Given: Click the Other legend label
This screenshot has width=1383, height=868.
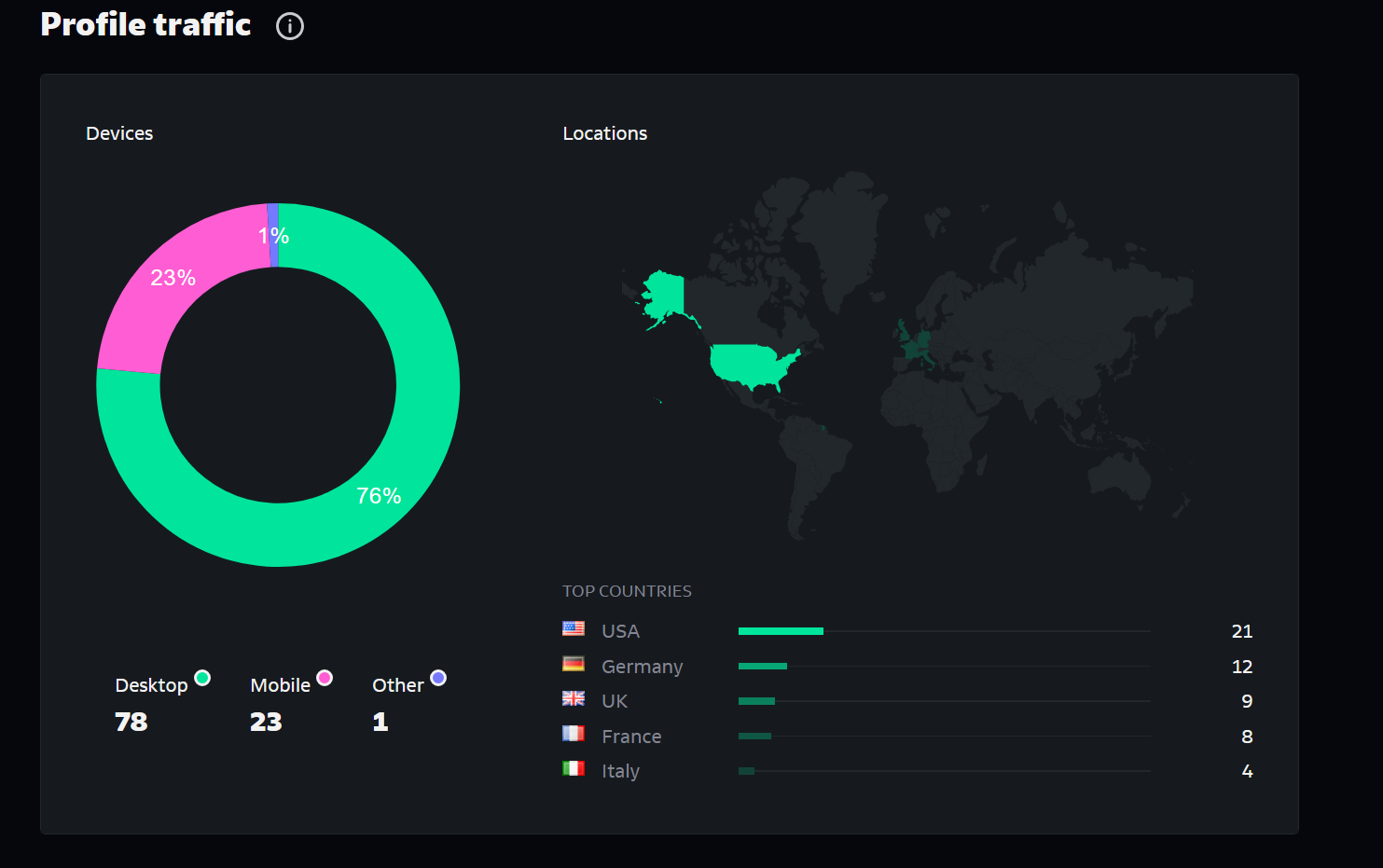Looking at the screenshot, I should tap(398, 685).
